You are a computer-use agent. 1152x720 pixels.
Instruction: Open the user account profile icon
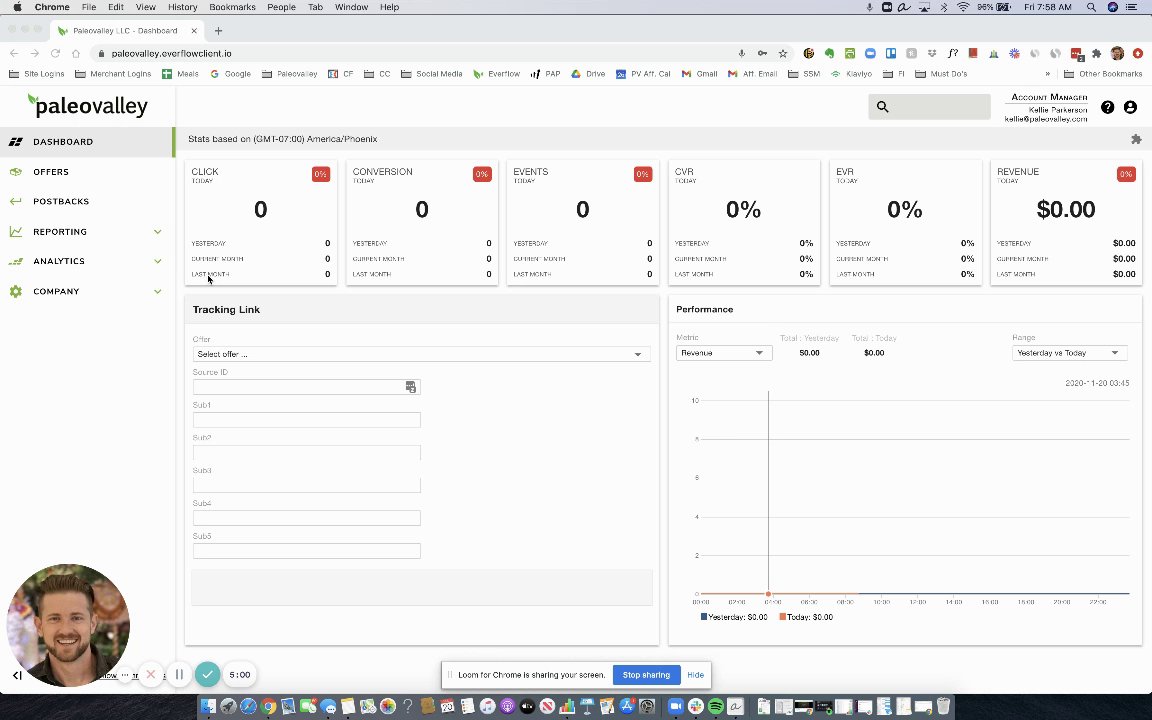(1130, 107)
